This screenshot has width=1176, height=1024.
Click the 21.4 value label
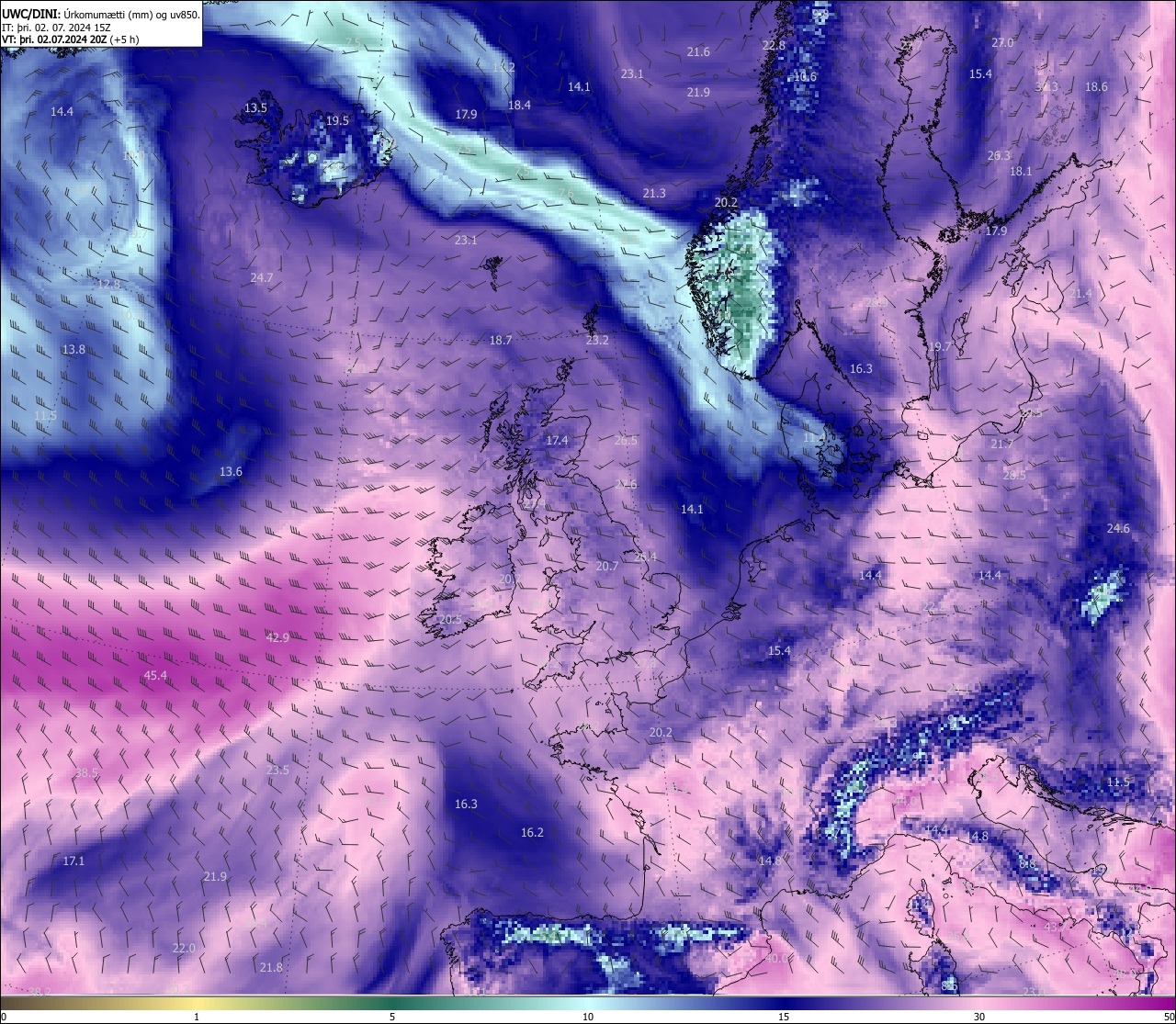coord(1080,293)
